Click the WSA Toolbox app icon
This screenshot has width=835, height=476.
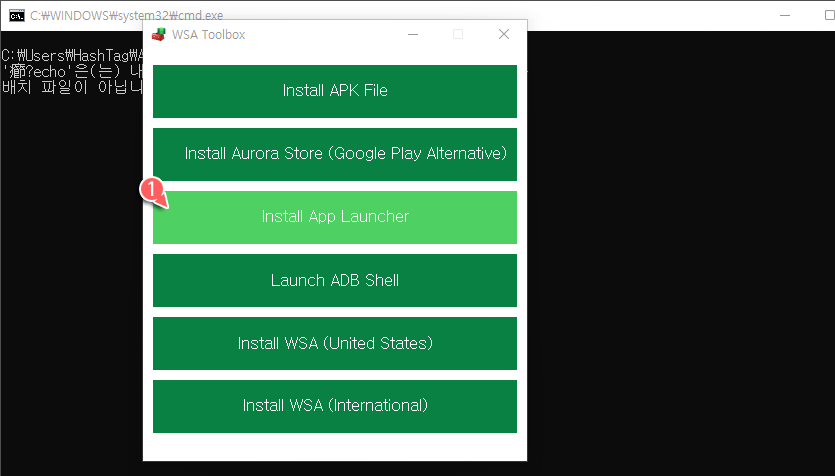159,35
